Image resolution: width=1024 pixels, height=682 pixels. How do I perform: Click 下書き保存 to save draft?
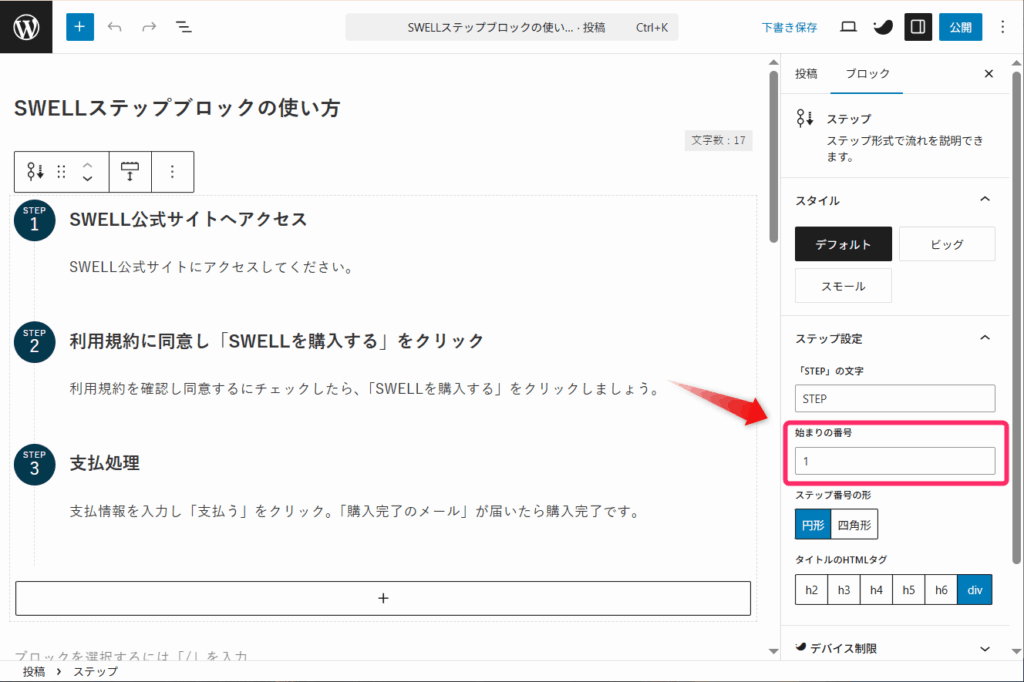tap(789, 27)
